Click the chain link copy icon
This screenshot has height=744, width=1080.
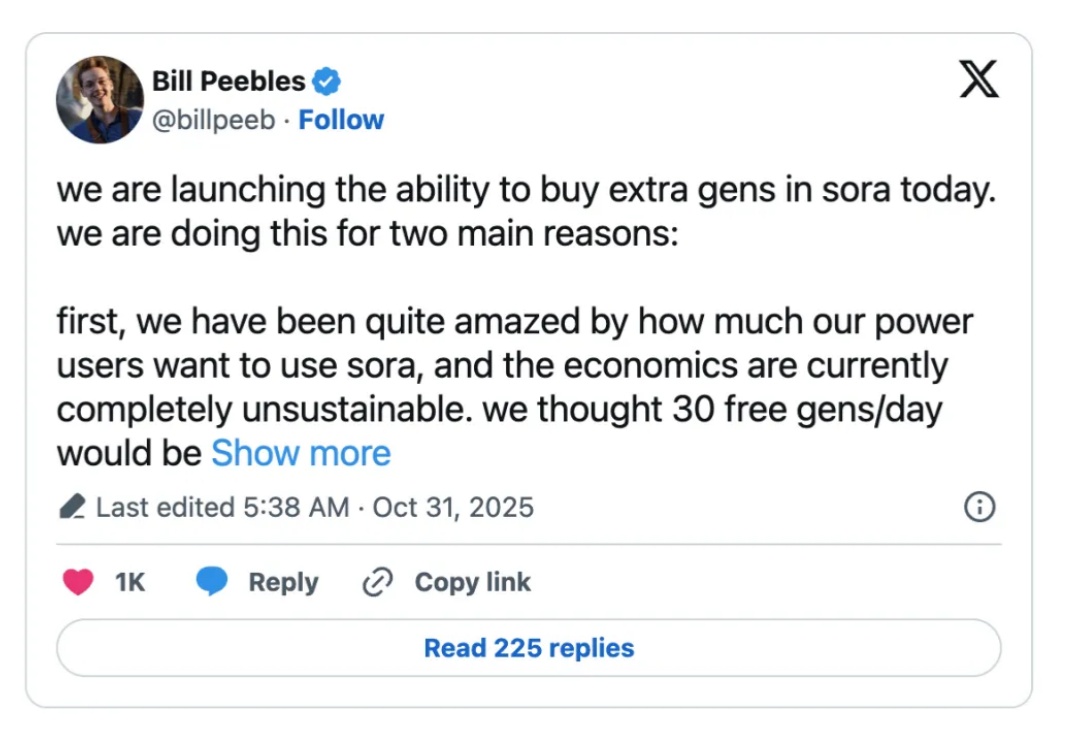coord(378,582)
